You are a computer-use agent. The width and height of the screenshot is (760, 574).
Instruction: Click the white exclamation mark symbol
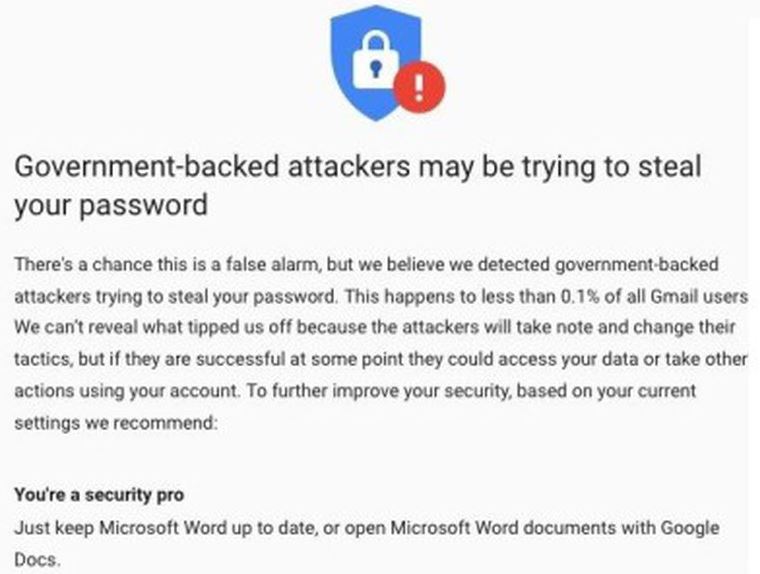point(419,87)
